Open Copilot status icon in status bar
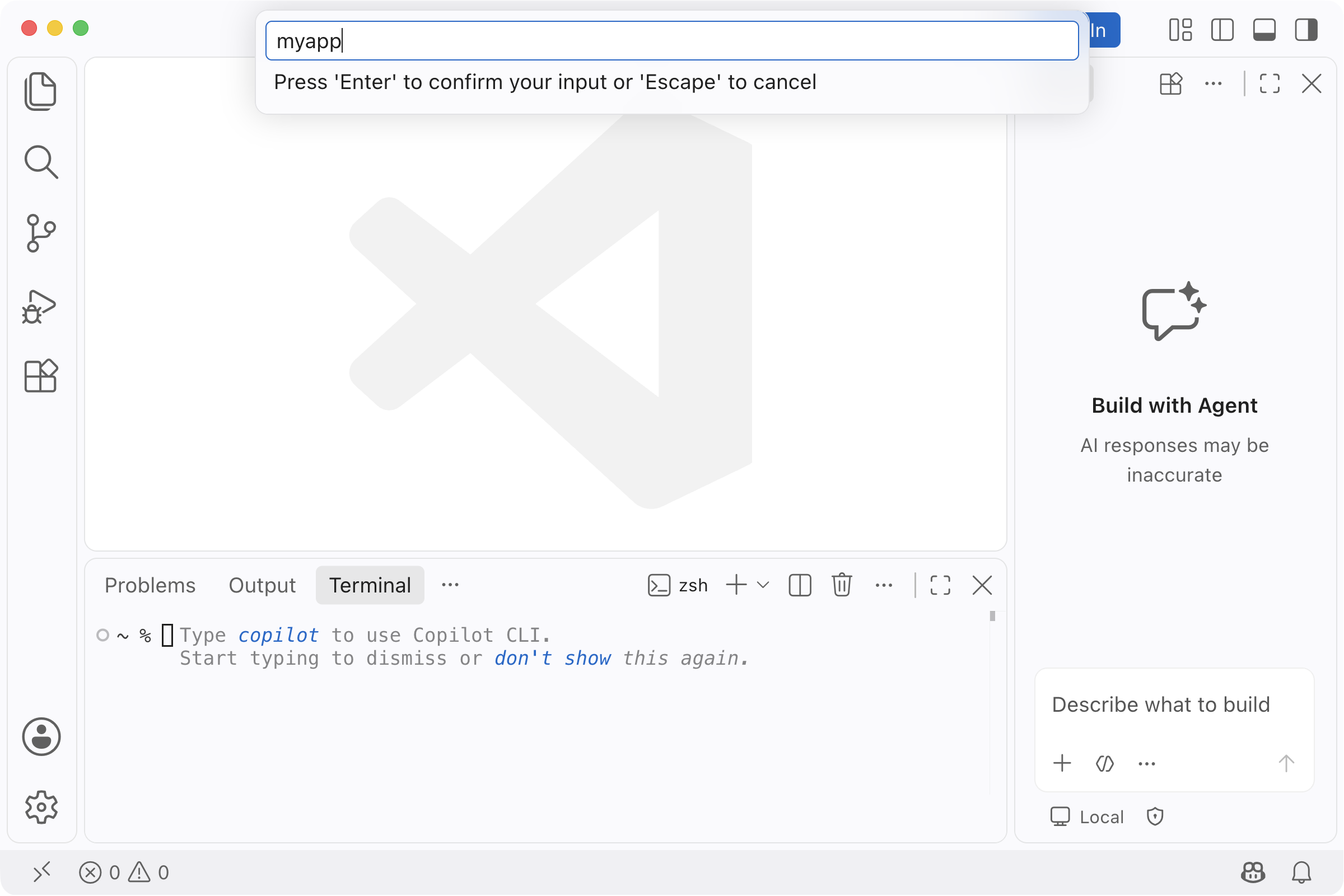Viewport: 1344px width, 896px height. tap(1253, 872)
